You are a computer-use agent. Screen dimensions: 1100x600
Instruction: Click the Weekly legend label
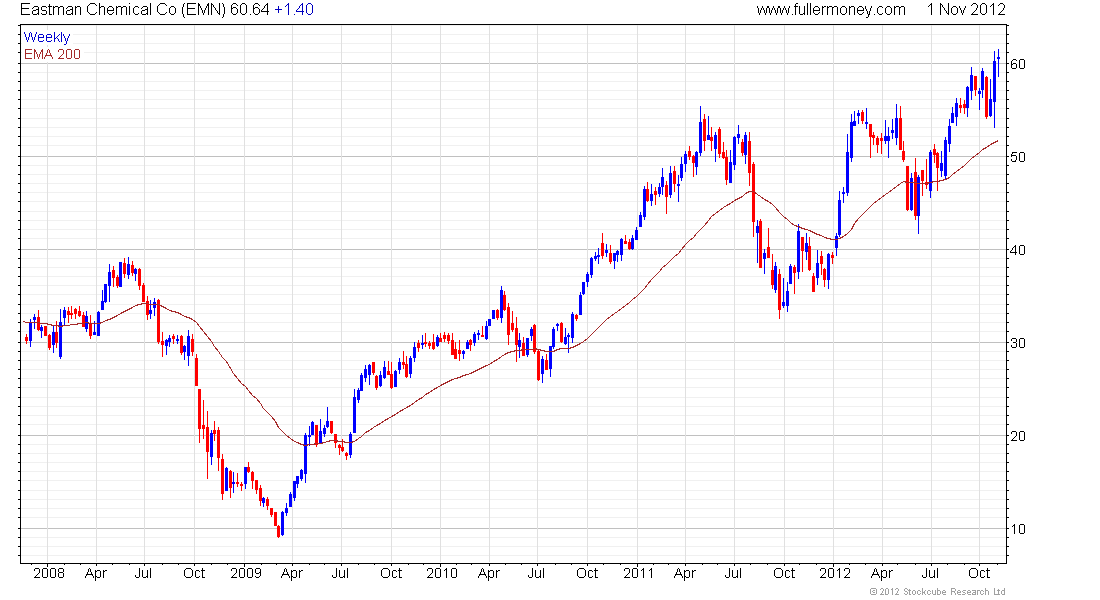[47, 37]
